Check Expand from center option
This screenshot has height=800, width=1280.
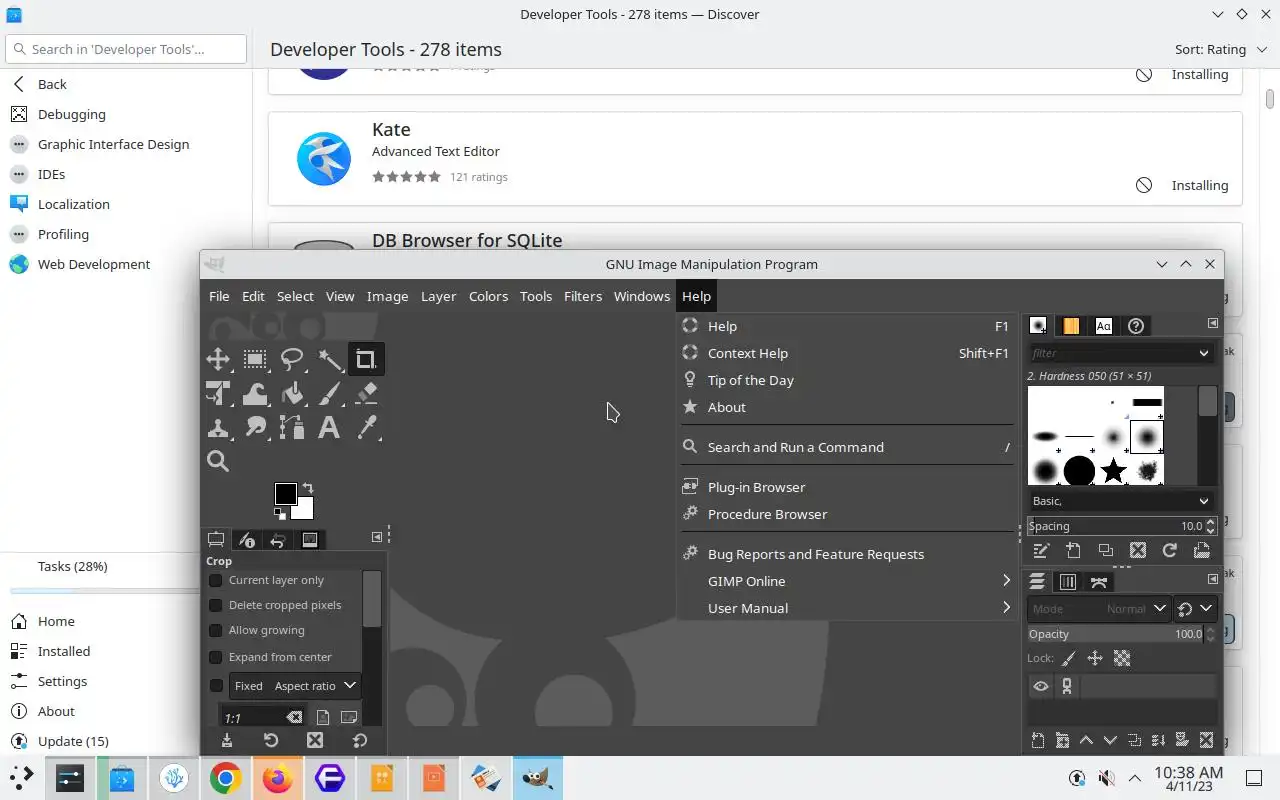(x=215, y=657)
